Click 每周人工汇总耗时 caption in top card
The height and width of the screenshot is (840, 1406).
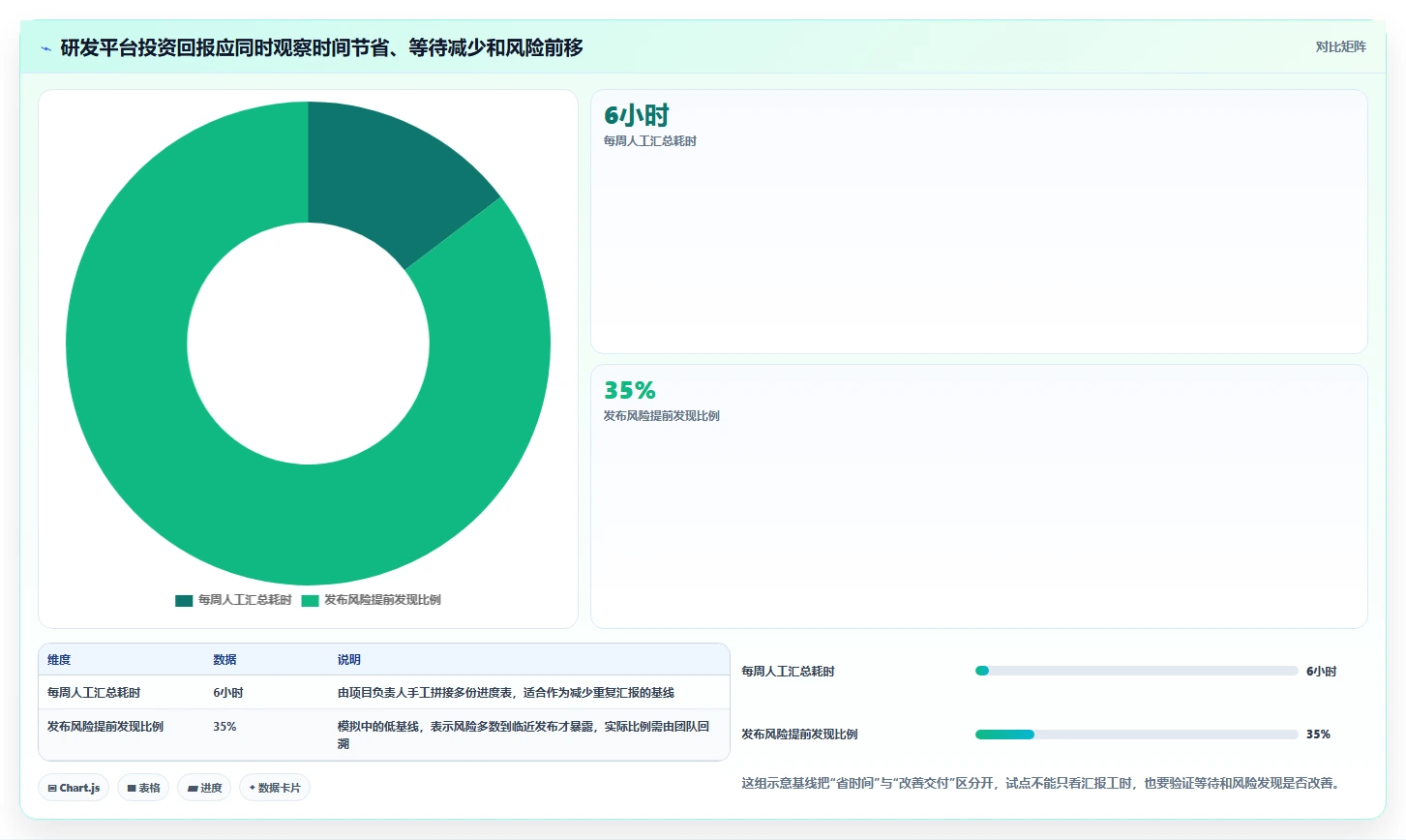click(650, 141)
